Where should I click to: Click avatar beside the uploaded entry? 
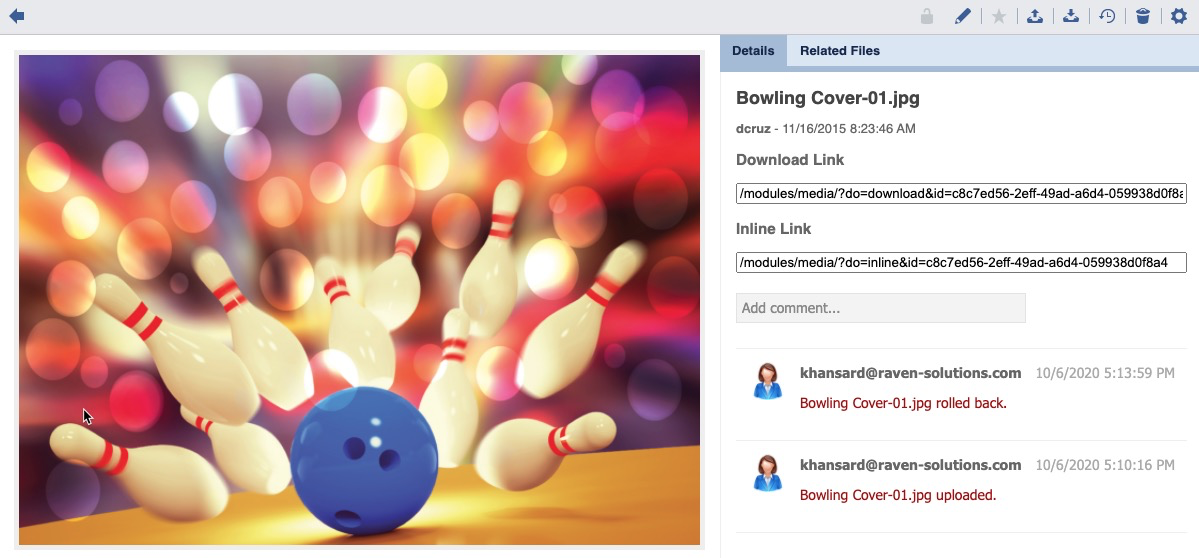(x=768, y=473)
